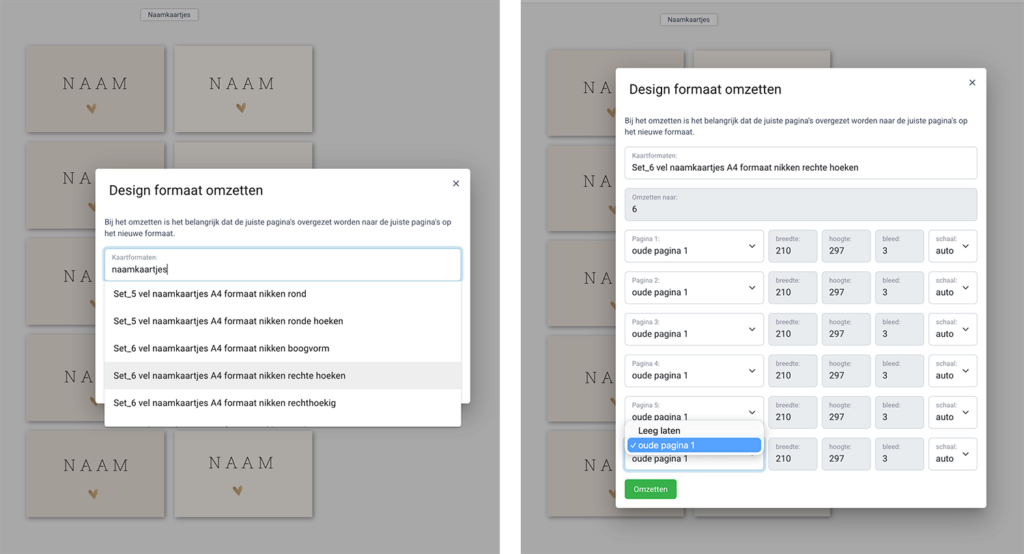Screen dimensions: 1024x554
Task: Select bottom-left NAAM card in left window
Action: coord(95,474)
